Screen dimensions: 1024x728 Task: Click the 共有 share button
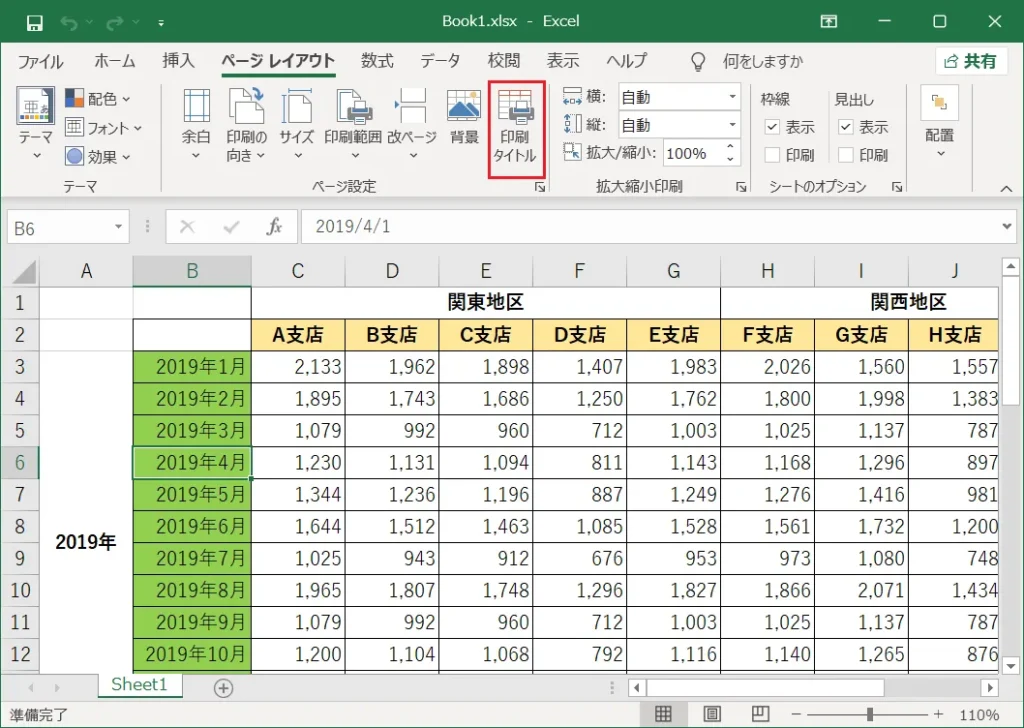pos(970,61)
